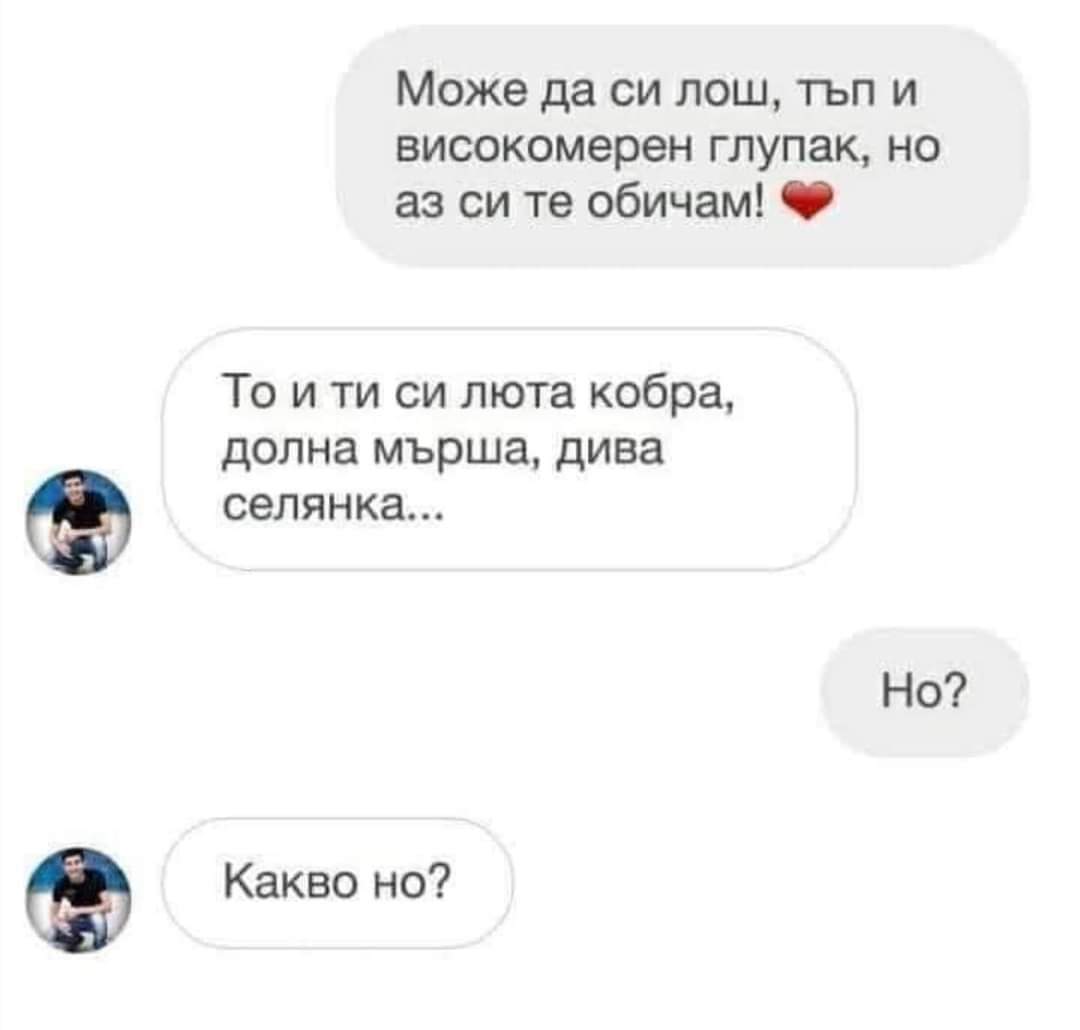1080x1030 pixels.
Task: Click the 'Може да си лош' message bubble
Action: 682,146
